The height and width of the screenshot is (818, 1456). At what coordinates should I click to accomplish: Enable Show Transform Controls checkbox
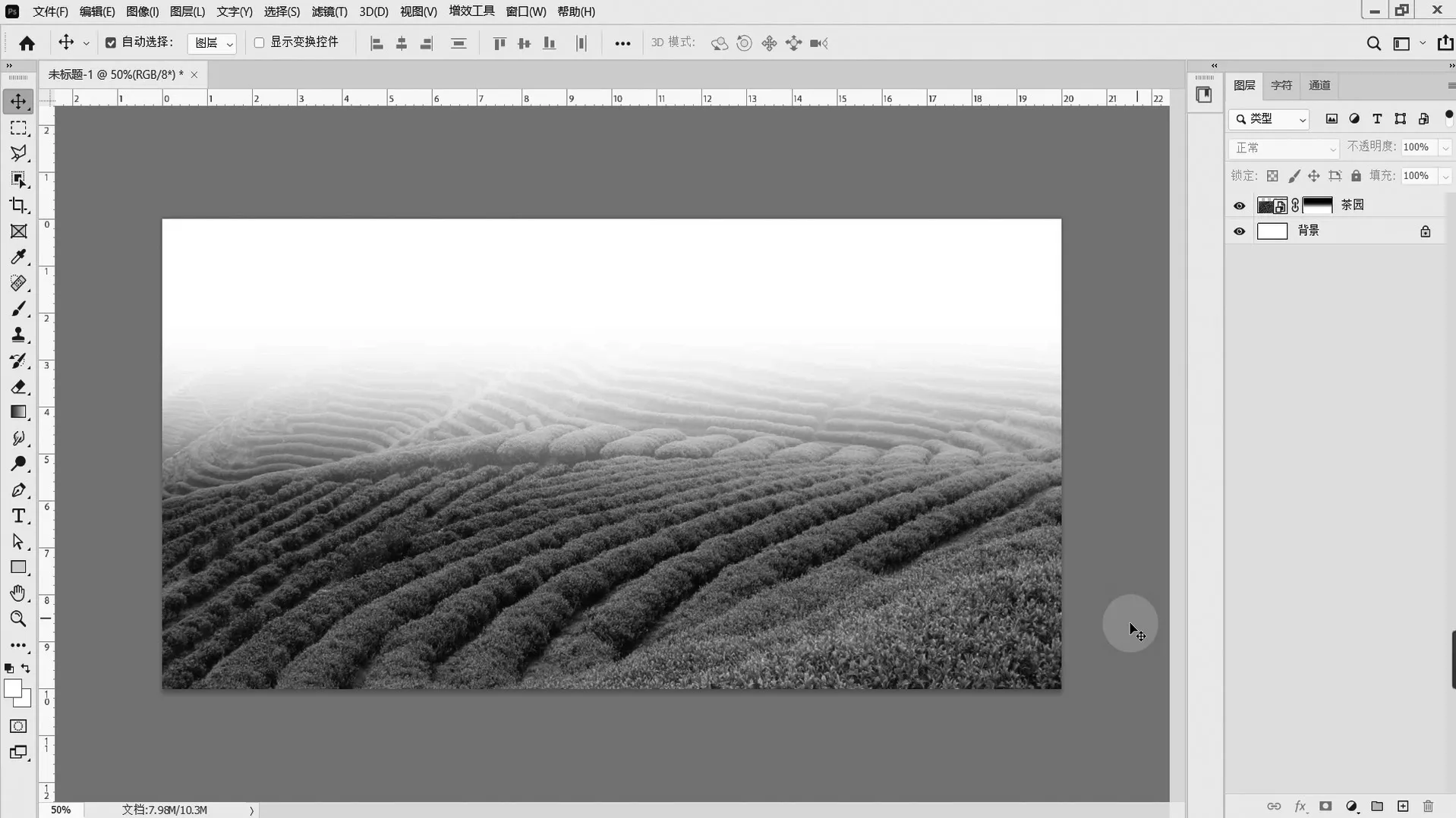(259, 42)
